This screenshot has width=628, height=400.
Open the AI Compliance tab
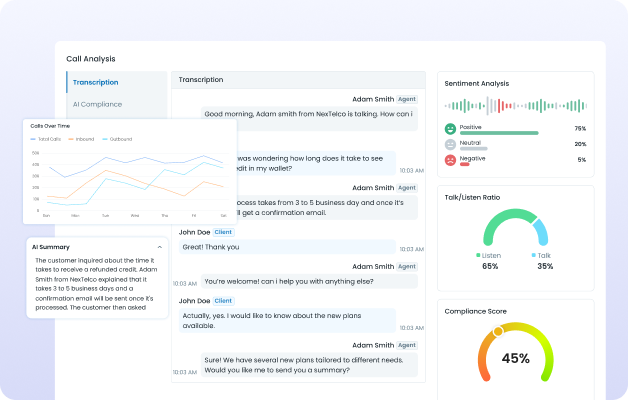click(97, 104)
